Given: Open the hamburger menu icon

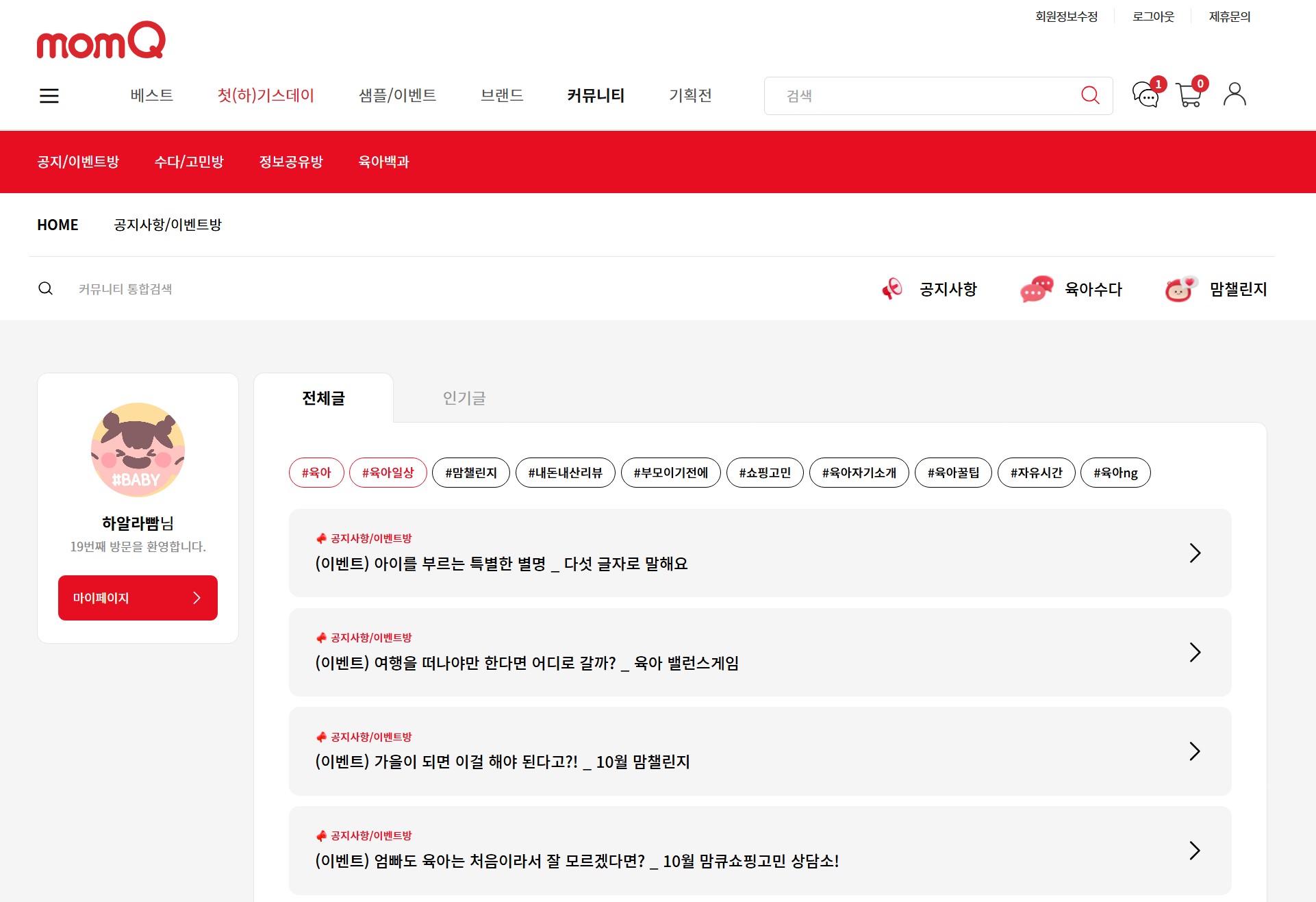Looking at the screenshot, I should tap(49, 95).
